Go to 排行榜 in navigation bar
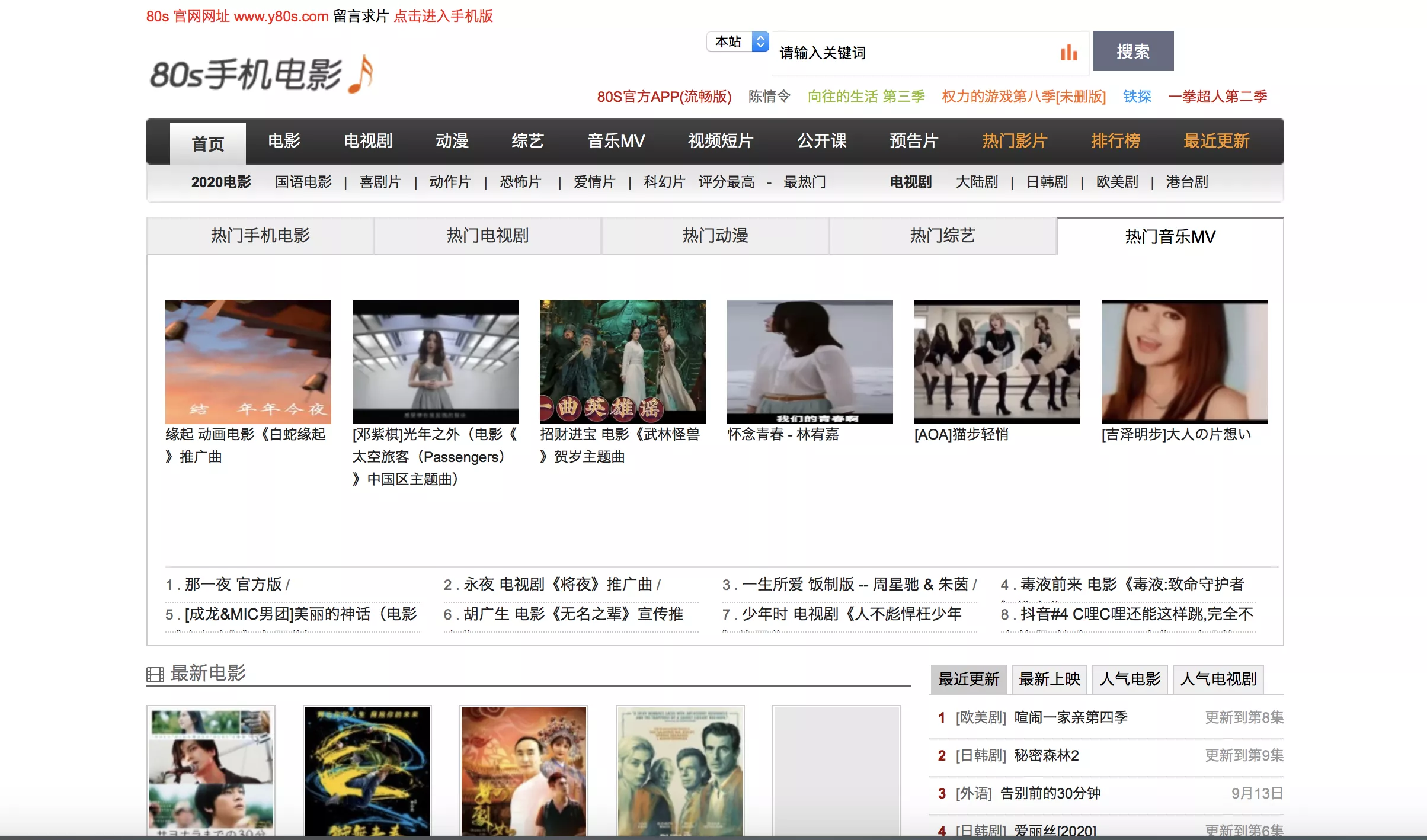 [1115, 141]
